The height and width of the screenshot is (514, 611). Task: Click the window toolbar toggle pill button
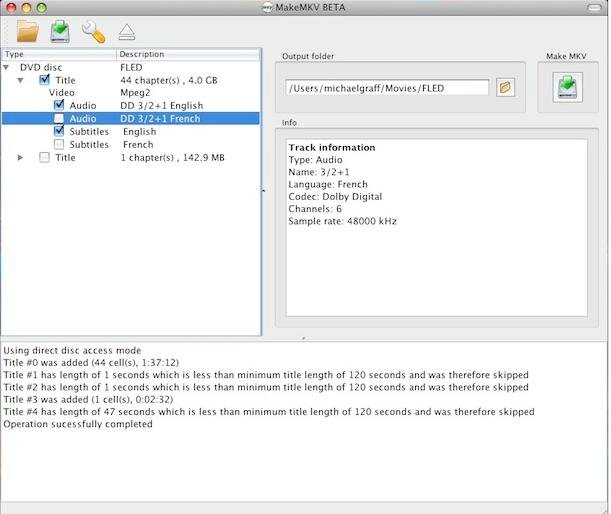(594, 8)
